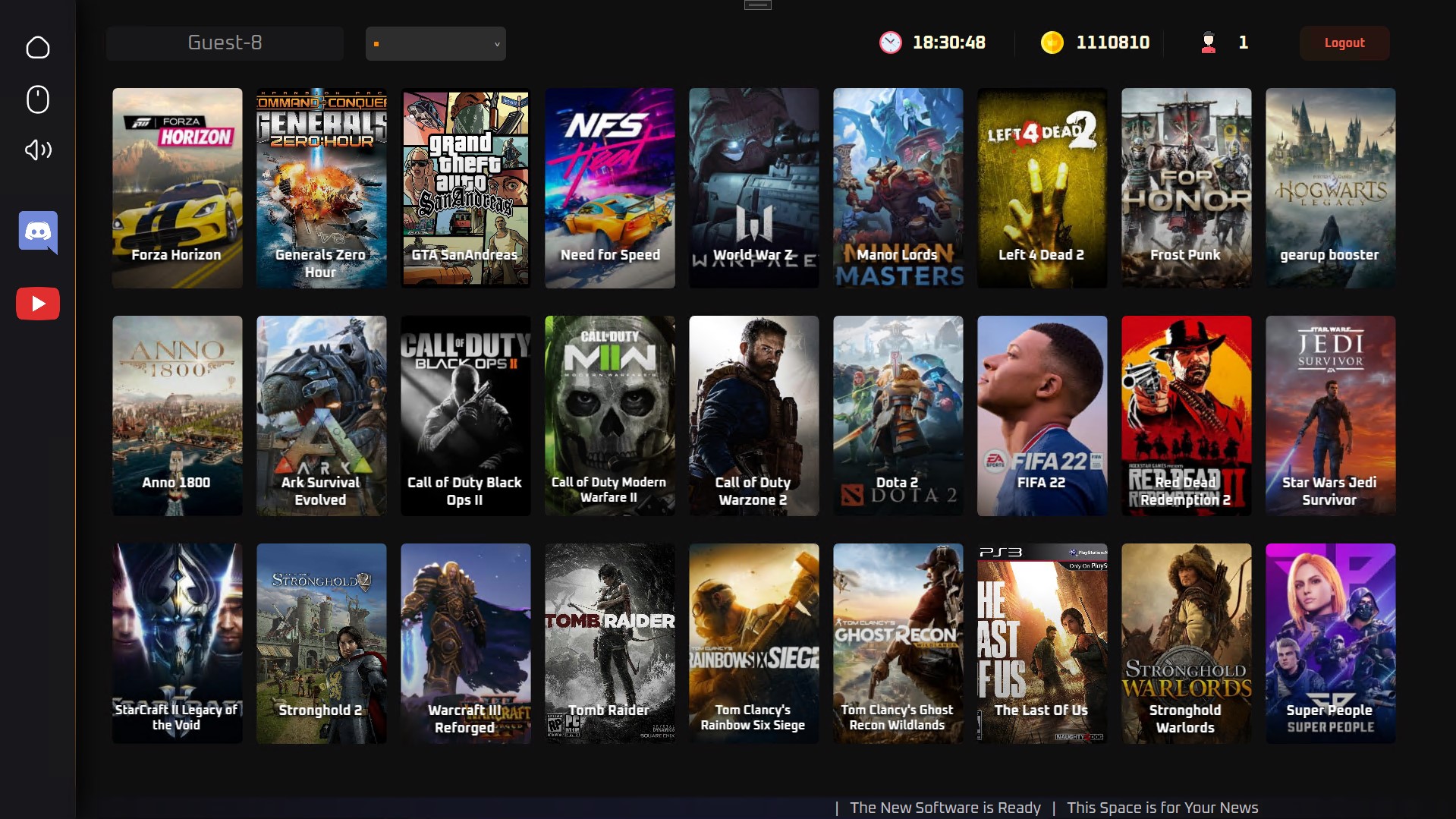This screenshot has height=819, width=1456.
Task: Open Call of Duty Modern Warfare II
Action: (610, 416)
